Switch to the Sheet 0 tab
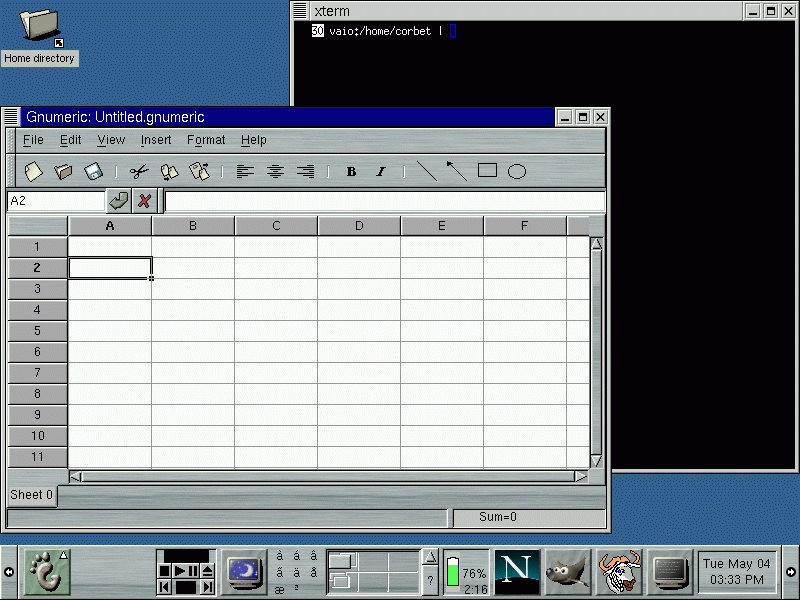800x600 pixels. (32, 495)
